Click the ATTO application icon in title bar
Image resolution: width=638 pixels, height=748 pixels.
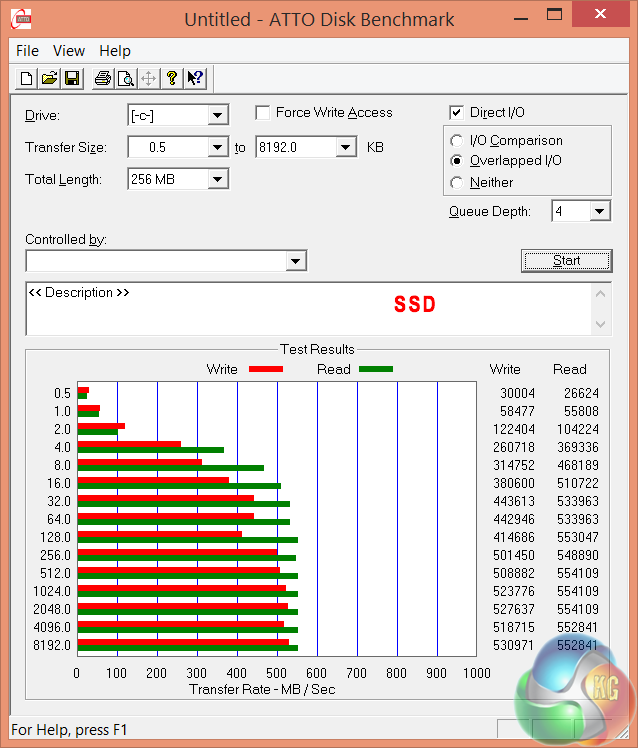(x=21, y=20)
